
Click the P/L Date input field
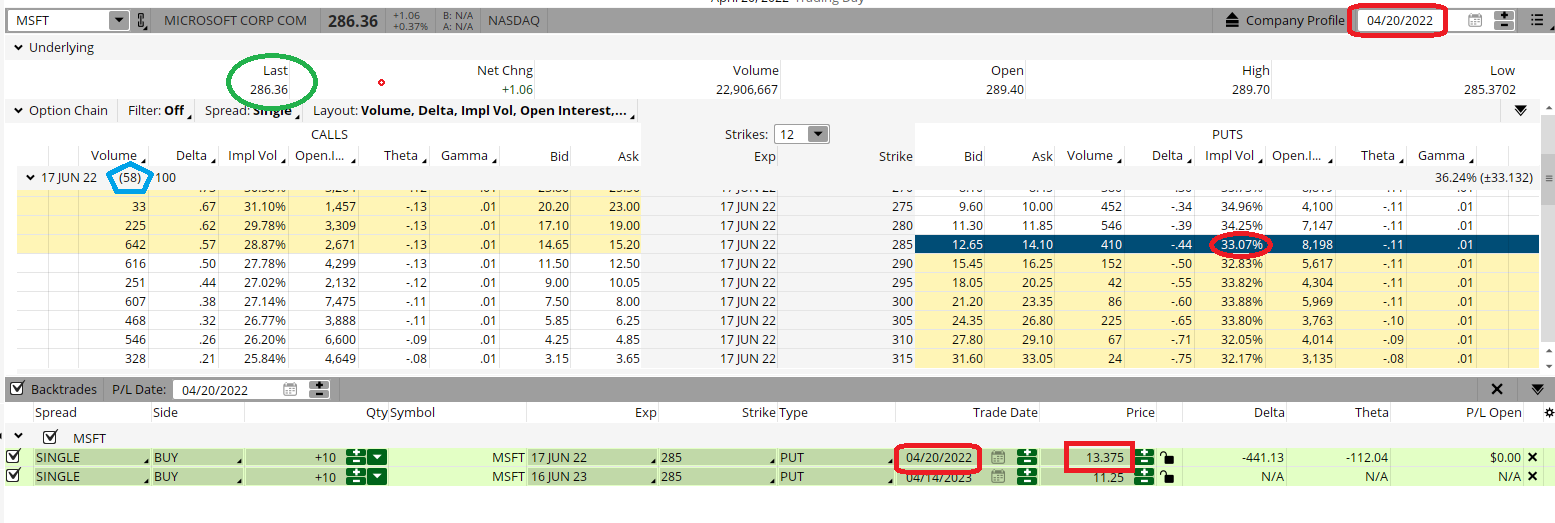(228, 389)
